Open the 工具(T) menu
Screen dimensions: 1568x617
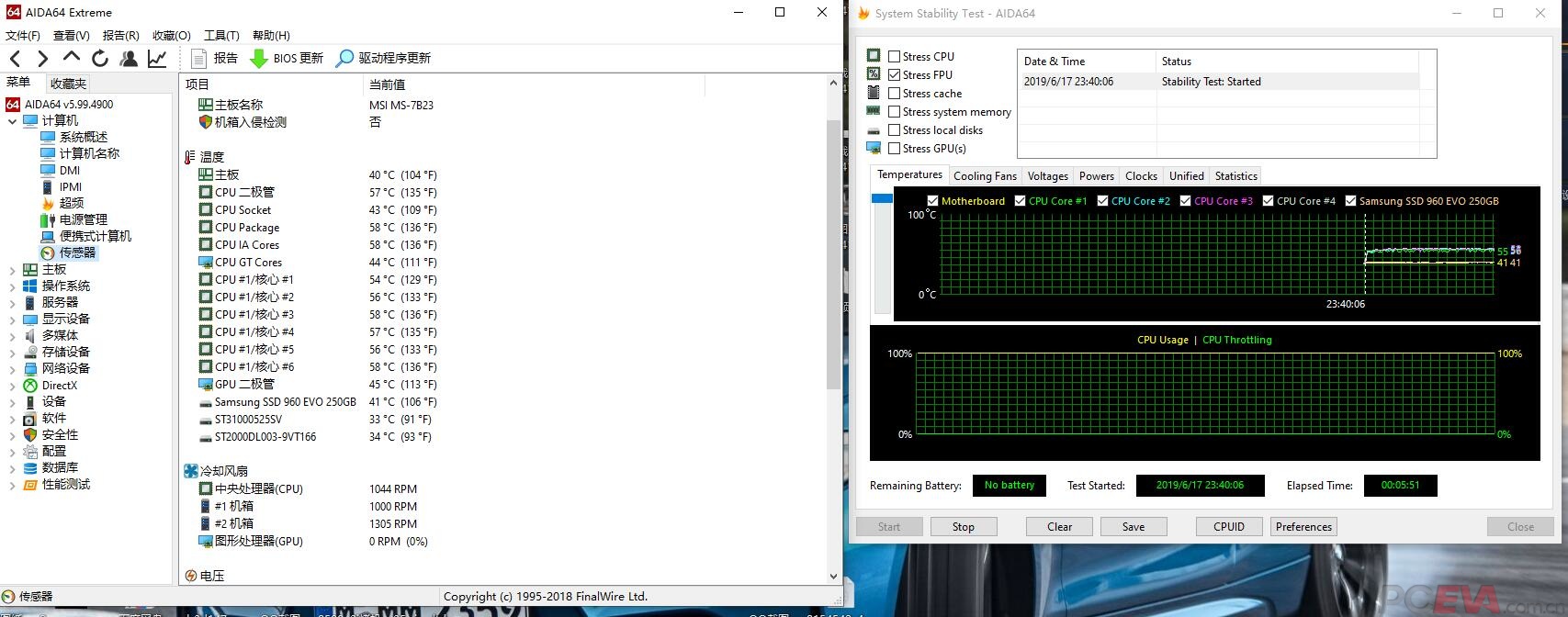221,35
